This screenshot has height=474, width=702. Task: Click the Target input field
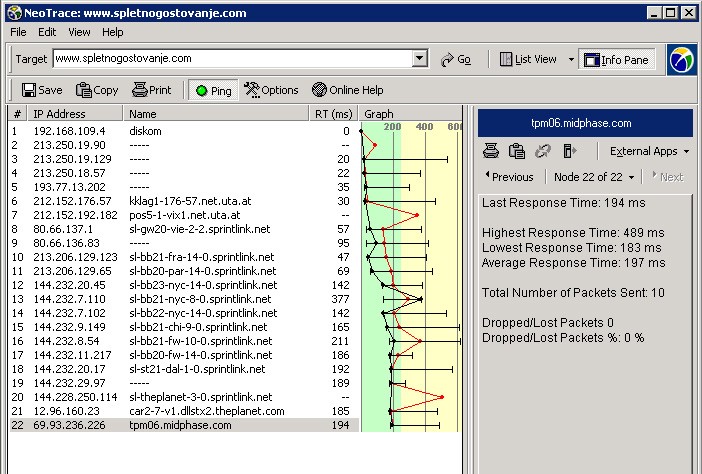click(x=232, y=59)
